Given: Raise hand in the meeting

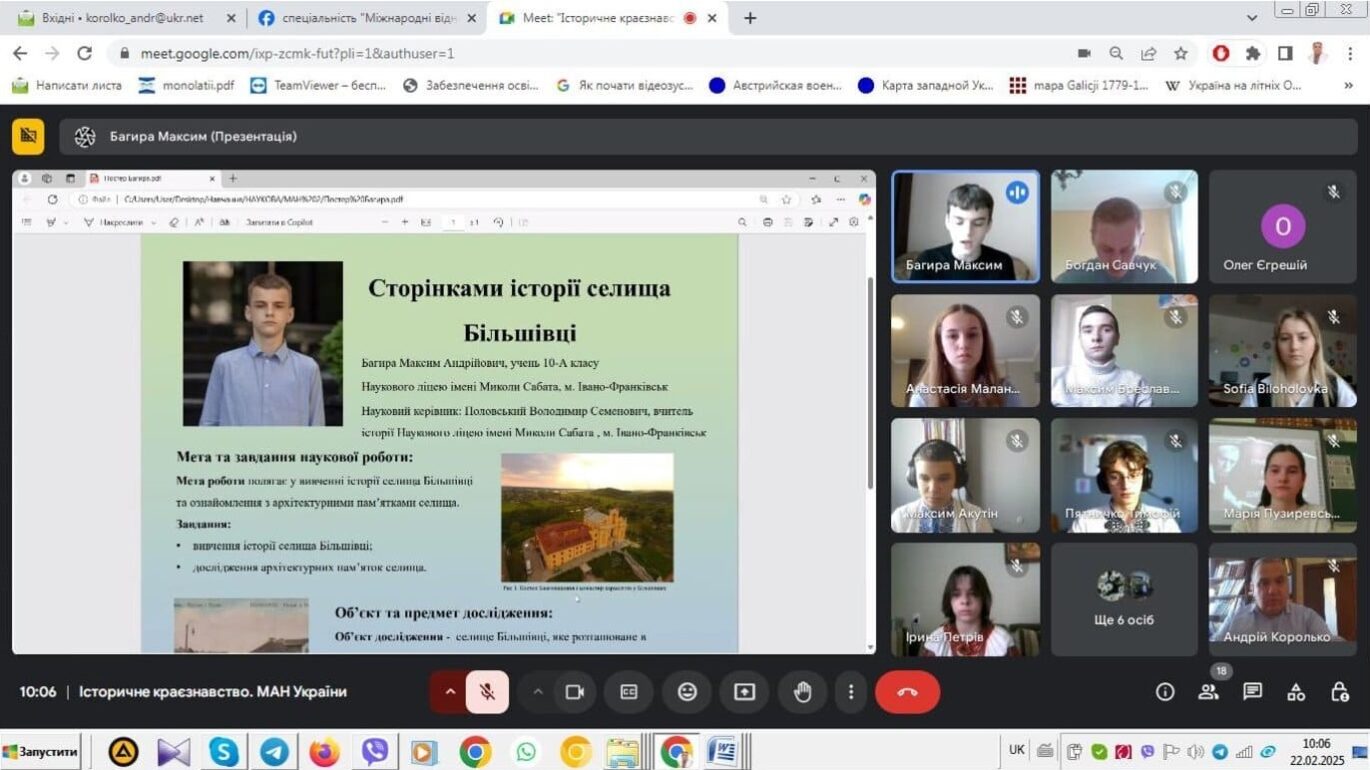Looking at the screenshot, I should (802, 692).
